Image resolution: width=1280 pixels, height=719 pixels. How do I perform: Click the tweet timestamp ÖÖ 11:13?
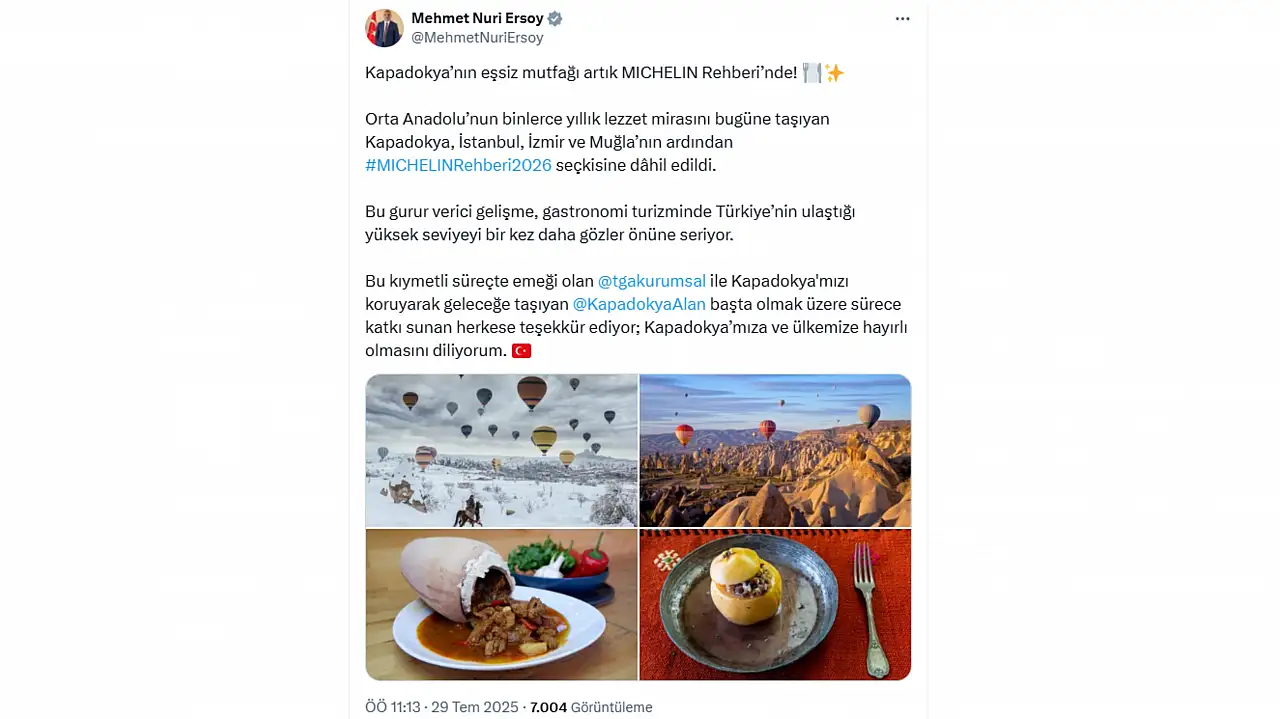394,707
